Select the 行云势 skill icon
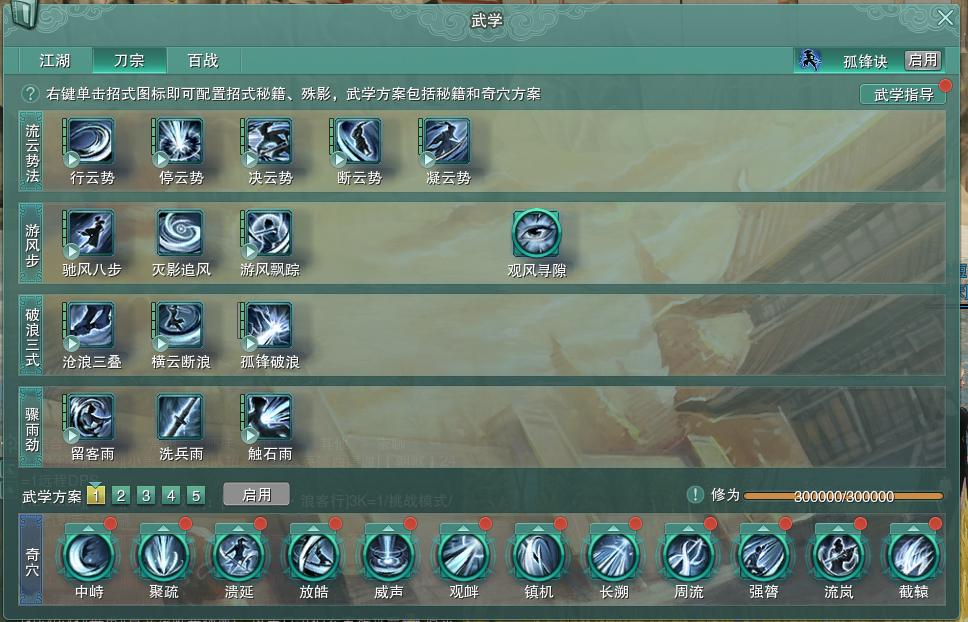Screen dimensions: 968x622 pyautogui.click(x=91, y=142)
